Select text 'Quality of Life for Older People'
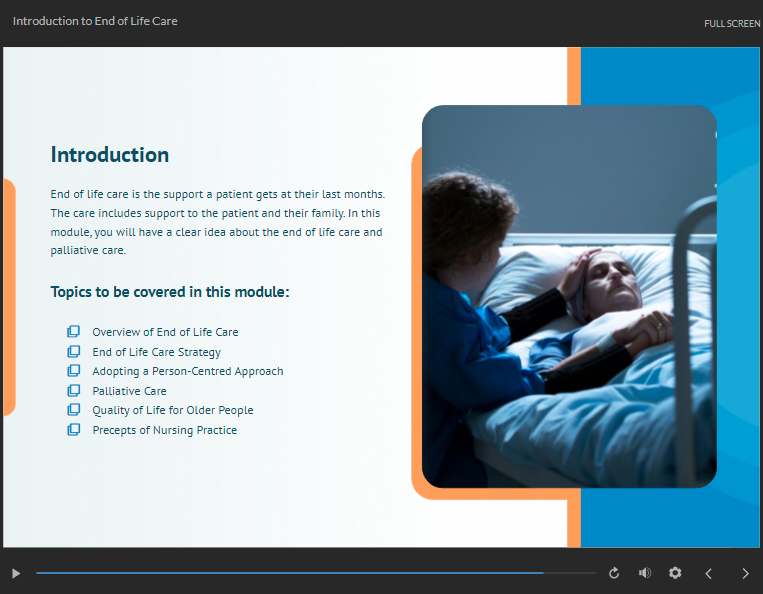Viewport: 763px width, 594px height. pyautogui.click(x=173, y=411)
